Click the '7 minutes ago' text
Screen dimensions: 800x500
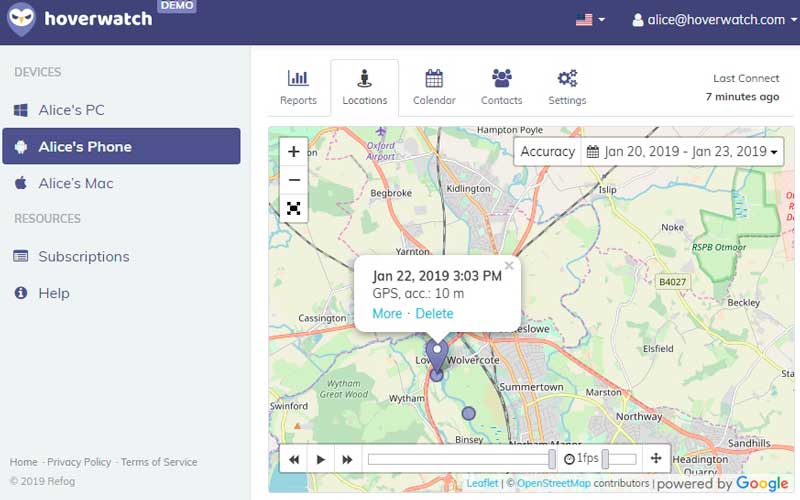pyautogui.click(x=742, y=96)
